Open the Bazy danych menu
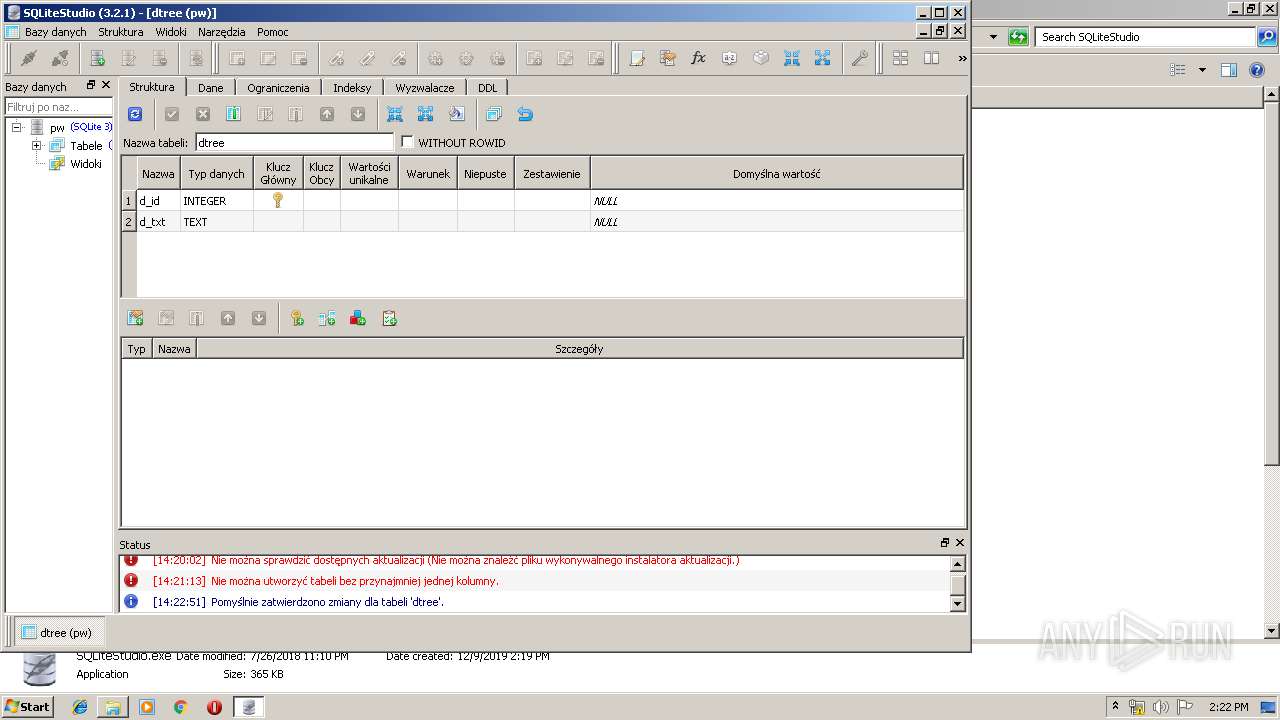The width and height of the screenshot is (1280, 720). coord(55,32)
